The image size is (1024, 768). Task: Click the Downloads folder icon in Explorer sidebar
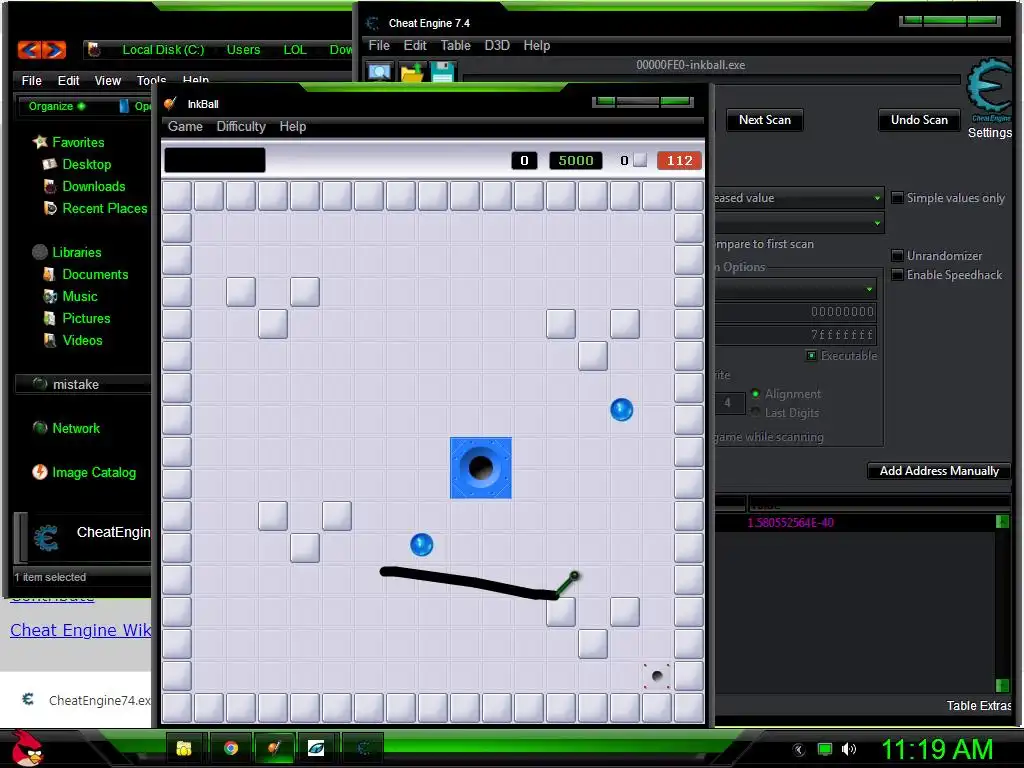50,187
